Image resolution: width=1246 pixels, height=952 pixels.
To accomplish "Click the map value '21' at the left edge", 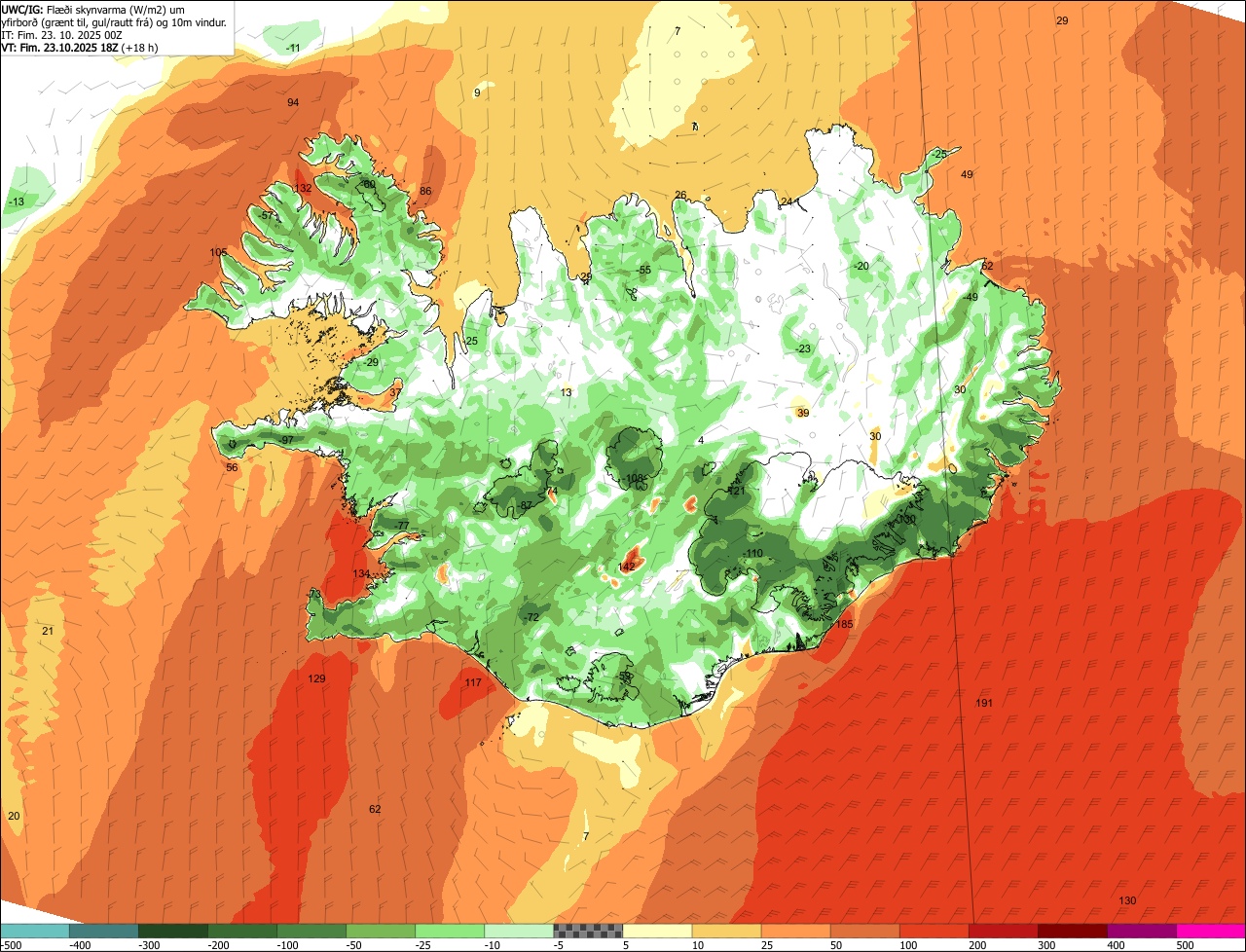I will [x=48, y=631].
